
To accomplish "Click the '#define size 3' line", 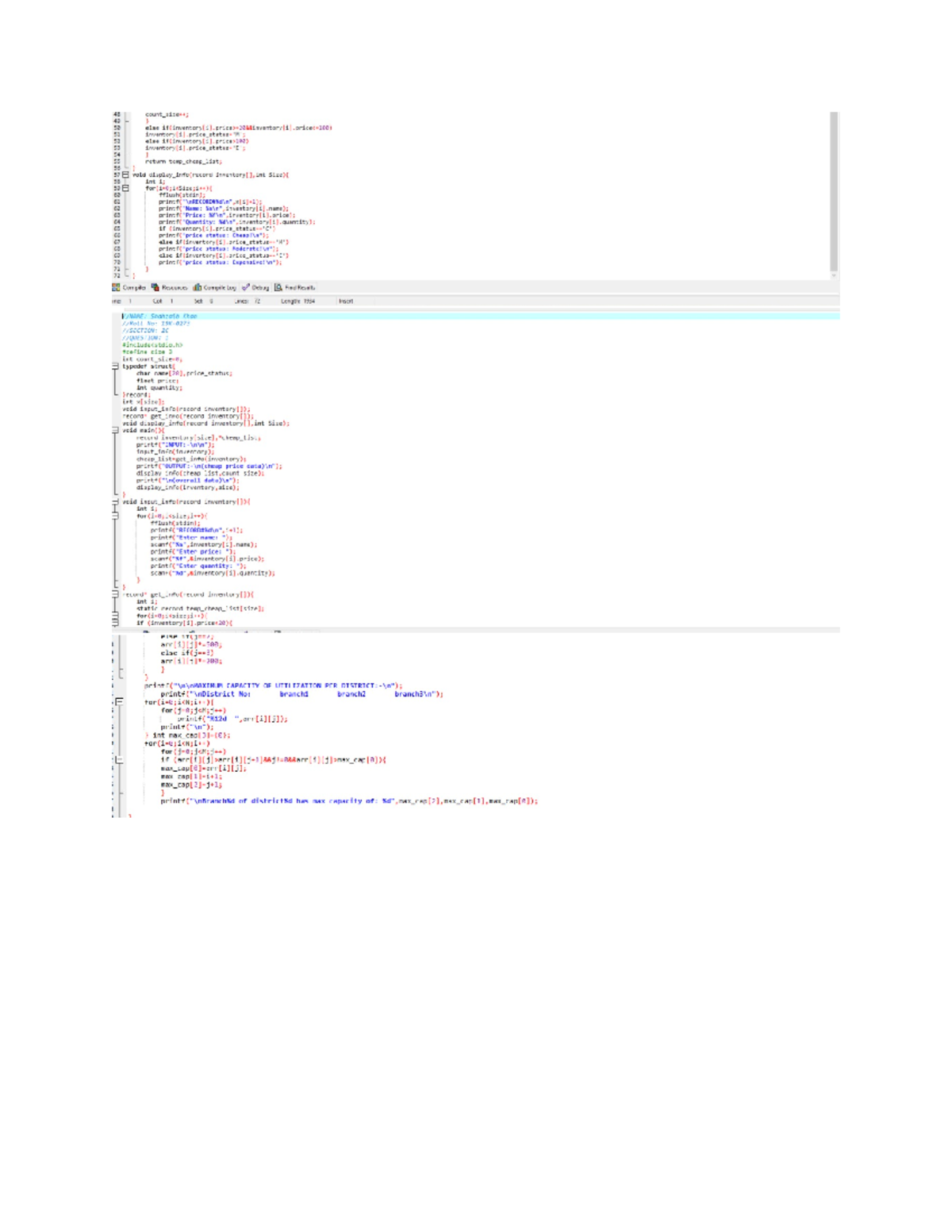I will pyautogui.click(x=147, y=352).
